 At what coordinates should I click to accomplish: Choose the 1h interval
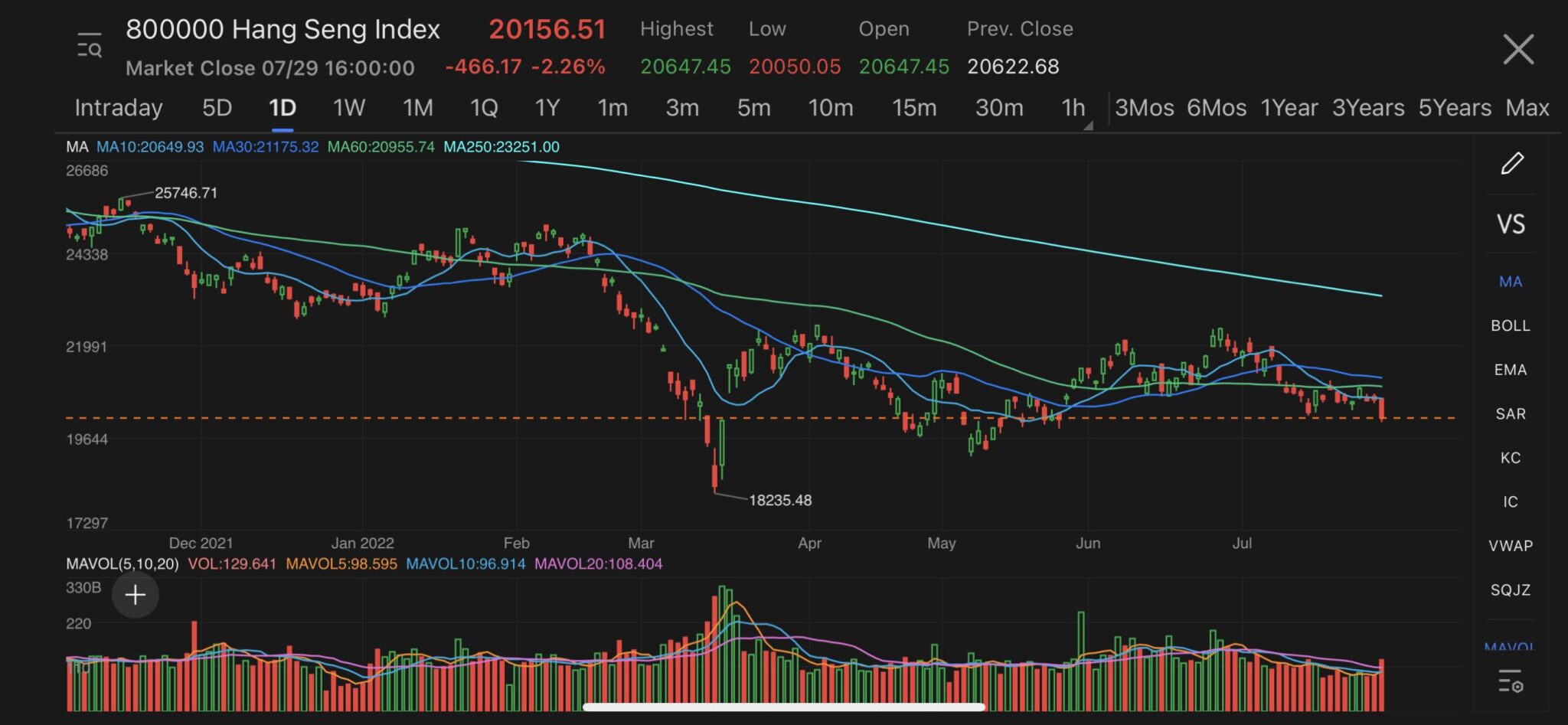(x=1073, y=108)
